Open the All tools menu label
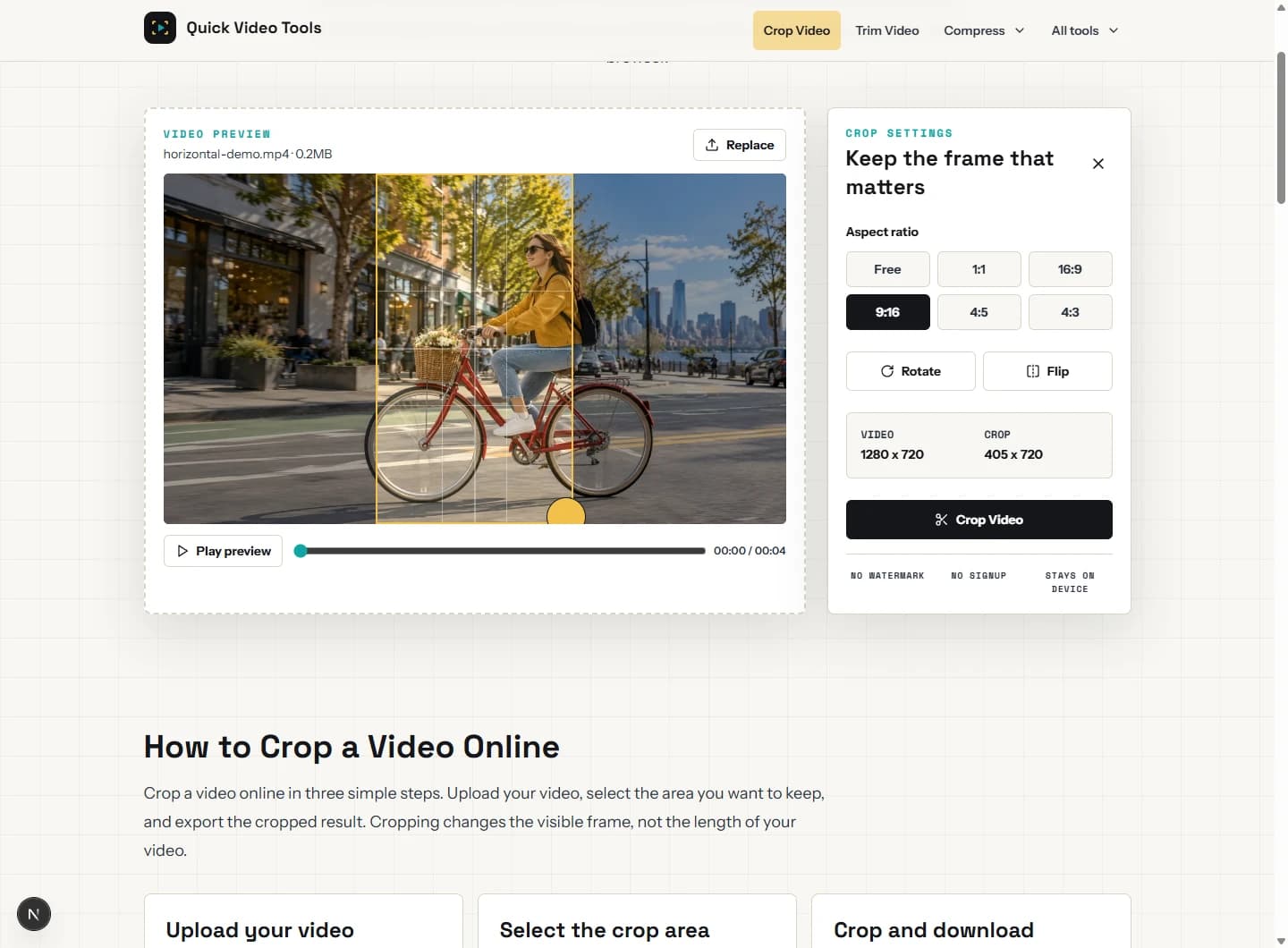 [x=1074, y=30]
